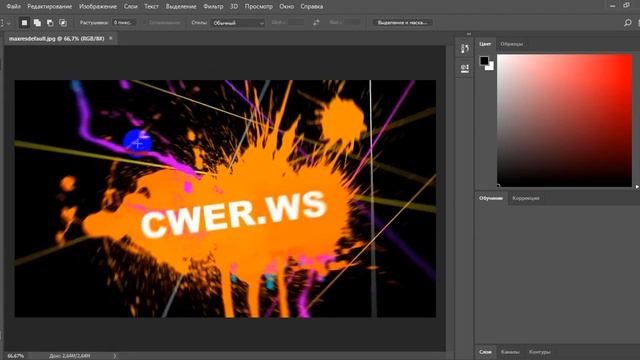Screen dimensions: 640x360
Task: Open the marquee tool preset picker arrow
Action: coord(9,23)
